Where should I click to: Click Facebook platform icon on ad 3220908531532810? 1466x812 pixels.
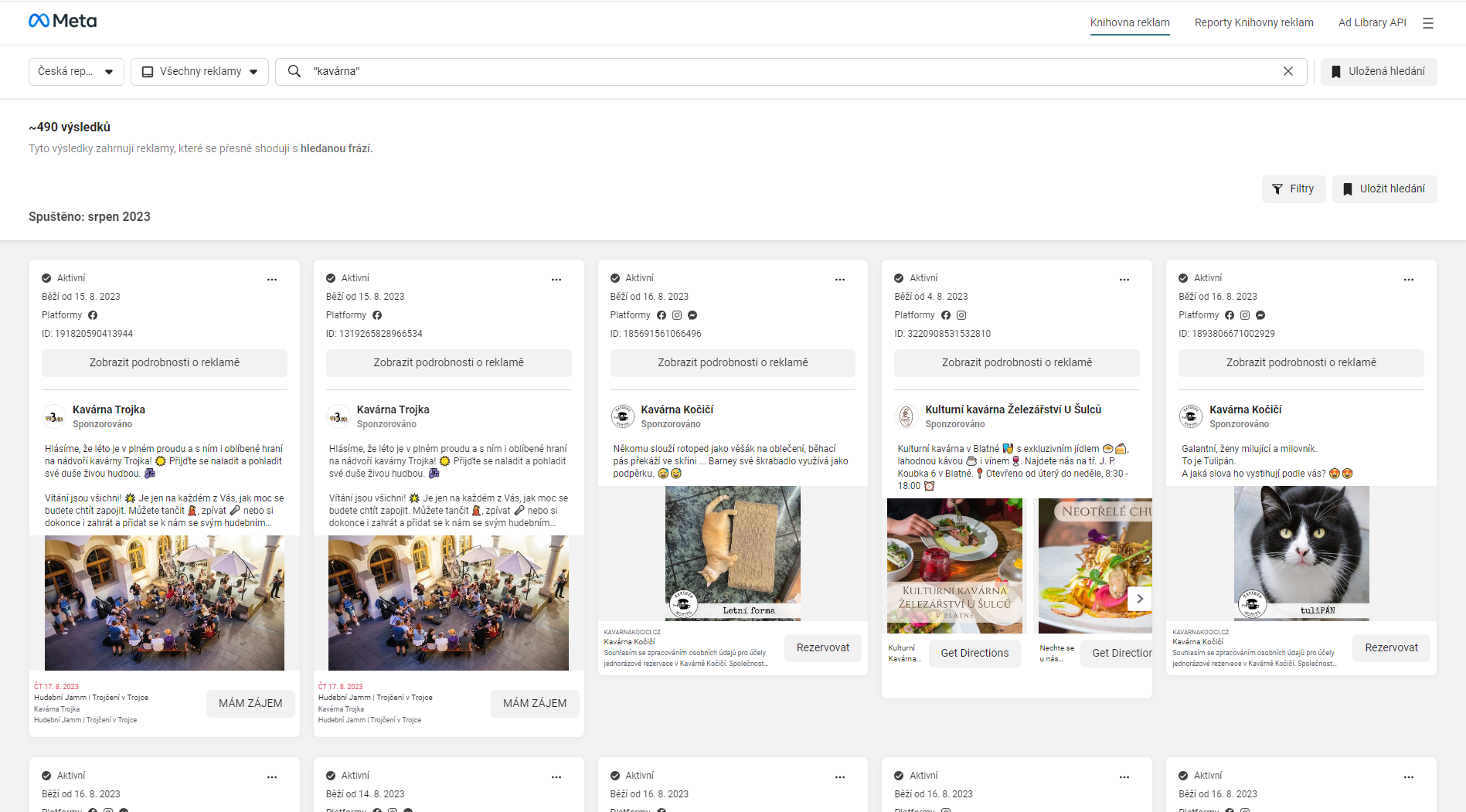point(946,315)
